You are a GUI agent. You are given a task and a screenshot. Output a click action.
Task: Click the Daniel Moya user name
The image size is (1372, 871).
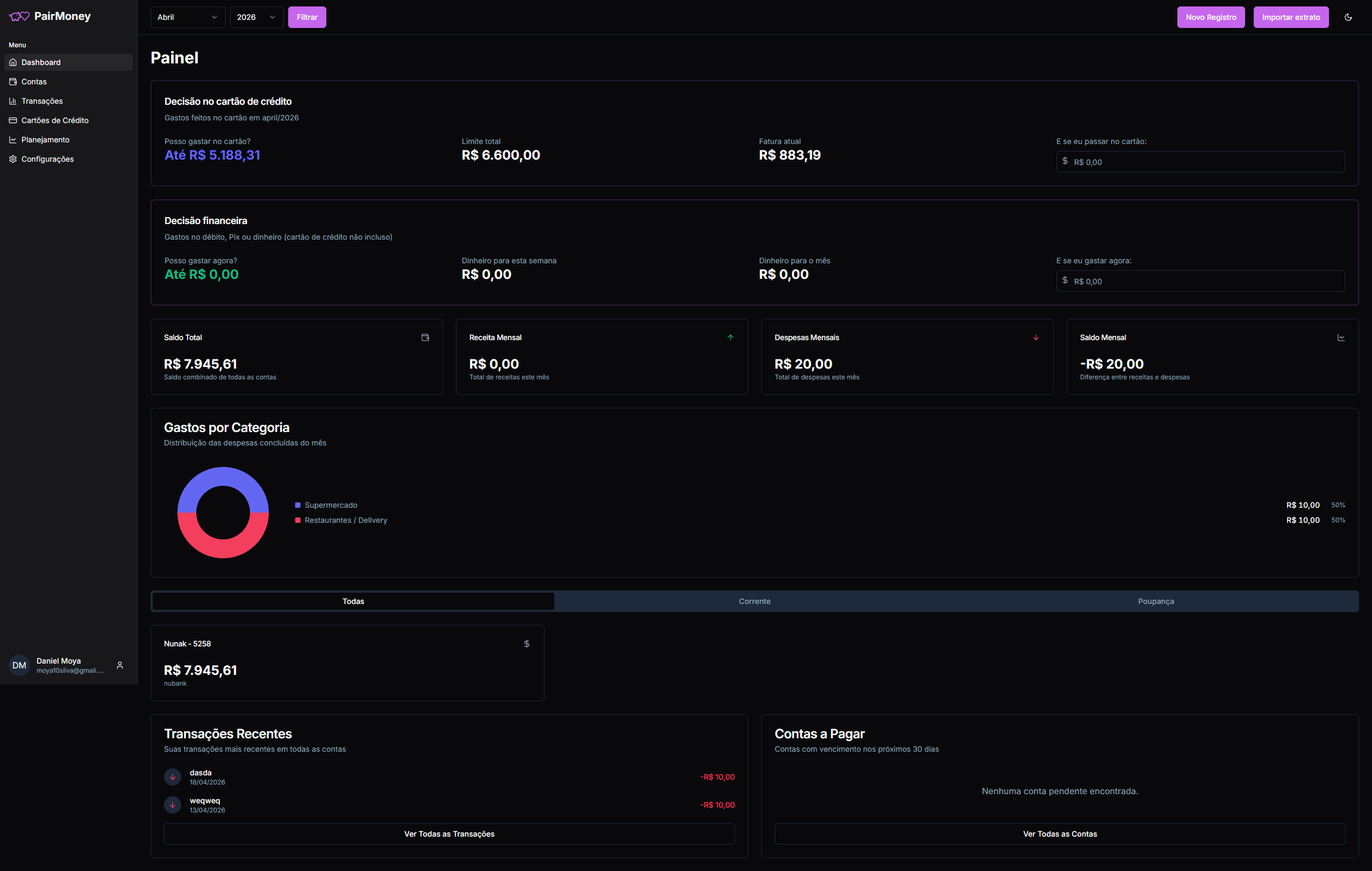pyautogui.click(x=59, y=661)
